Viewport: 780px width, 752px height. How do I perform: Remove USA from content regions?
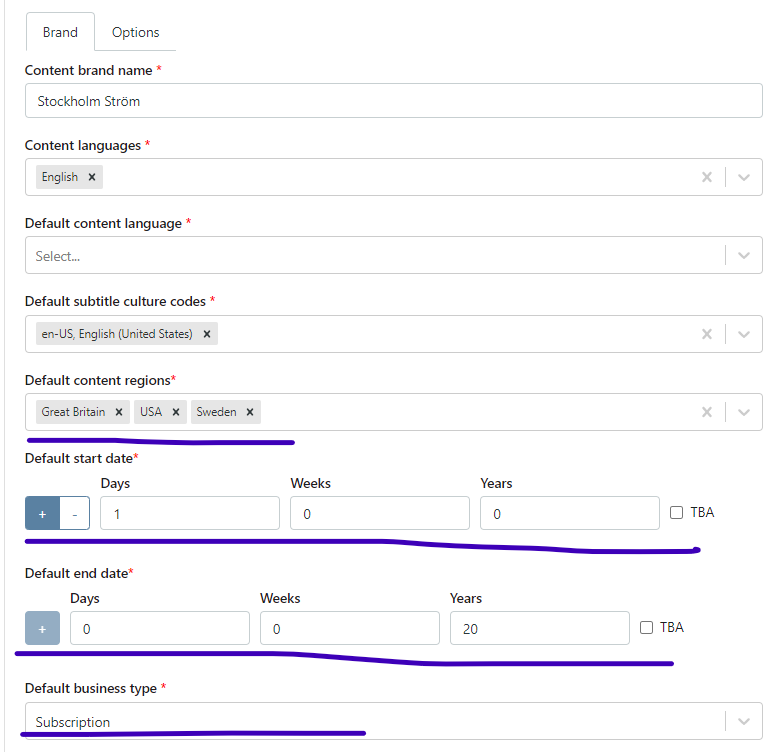click(x=175, y=412)
